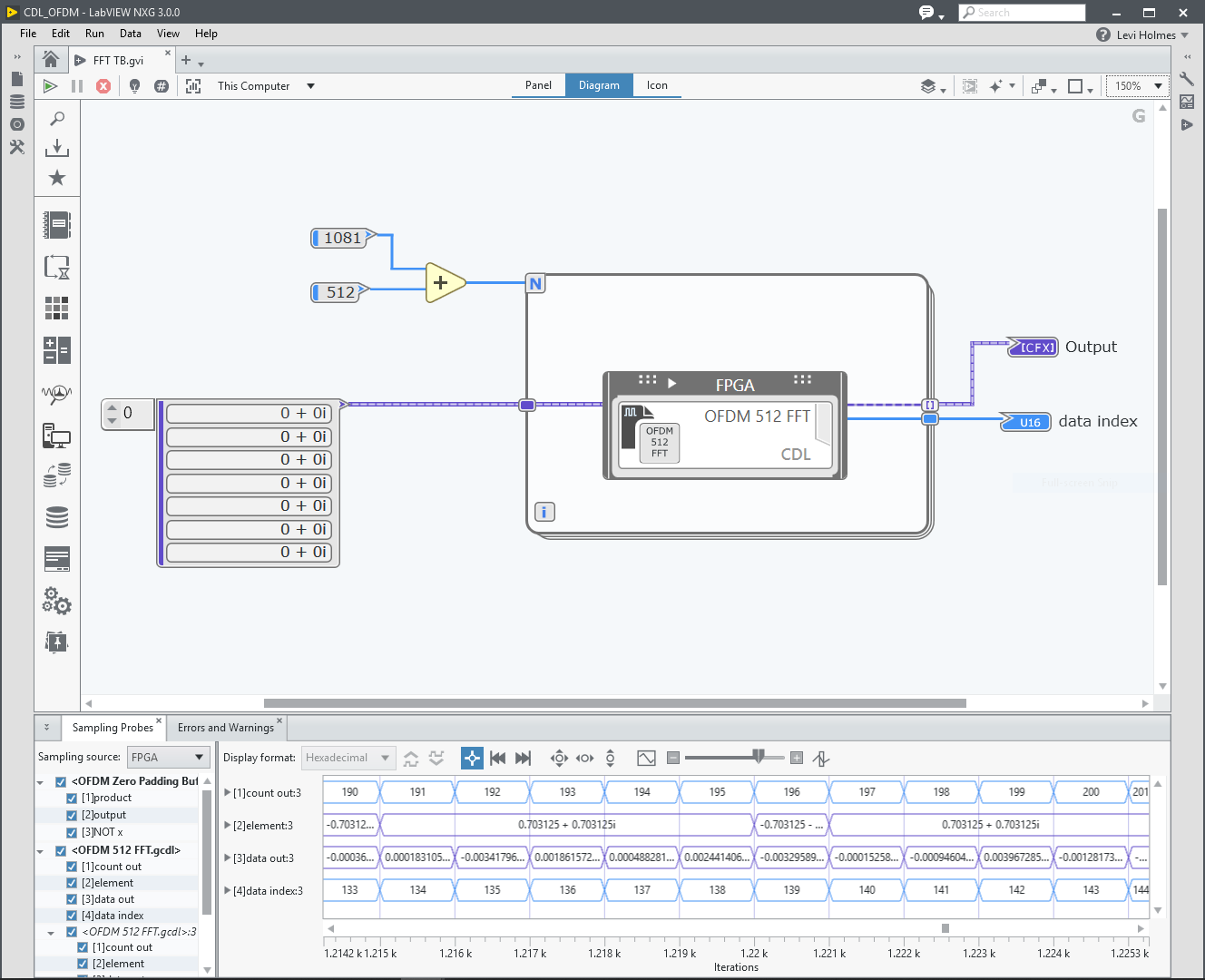Viewport: 1205px width, 980px height.
Task: Open the Run menu
Action: (94, 34)
